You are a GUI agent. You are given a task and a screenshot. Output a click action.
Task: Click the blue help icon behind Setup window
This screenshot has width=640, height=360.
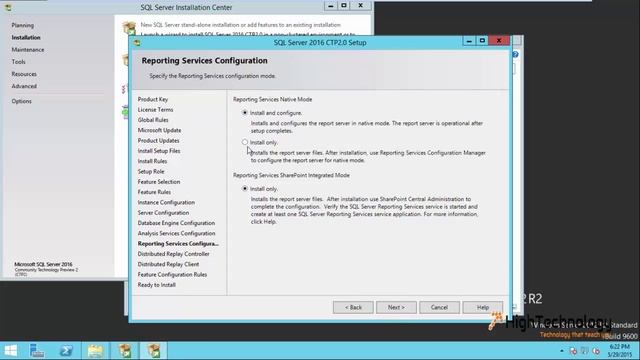[515, 54]
